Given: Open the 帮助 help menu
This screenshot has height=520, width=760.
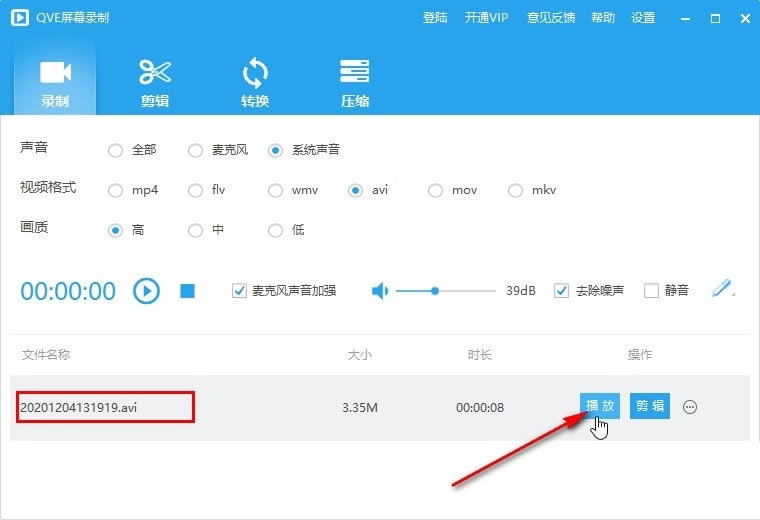Looking at the screenshot, I should click(602, 18).
